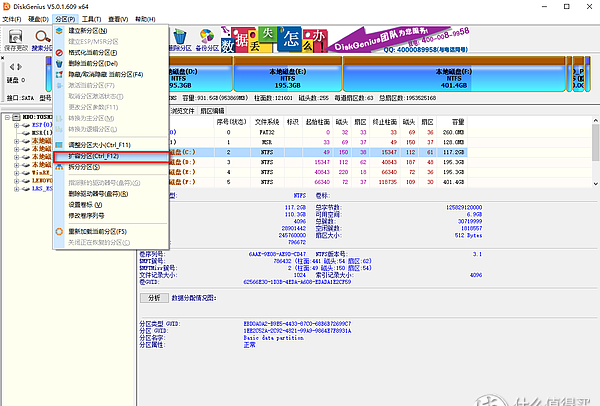Click the trash icon beside 删除当前分区(Del)
Screen dimensions: 600x406
(59, 64)
